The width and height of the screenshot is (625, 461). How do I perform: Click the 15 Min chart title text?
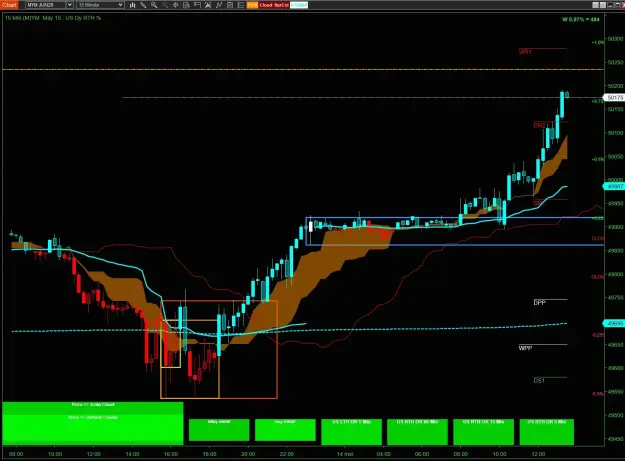point(53,18)
